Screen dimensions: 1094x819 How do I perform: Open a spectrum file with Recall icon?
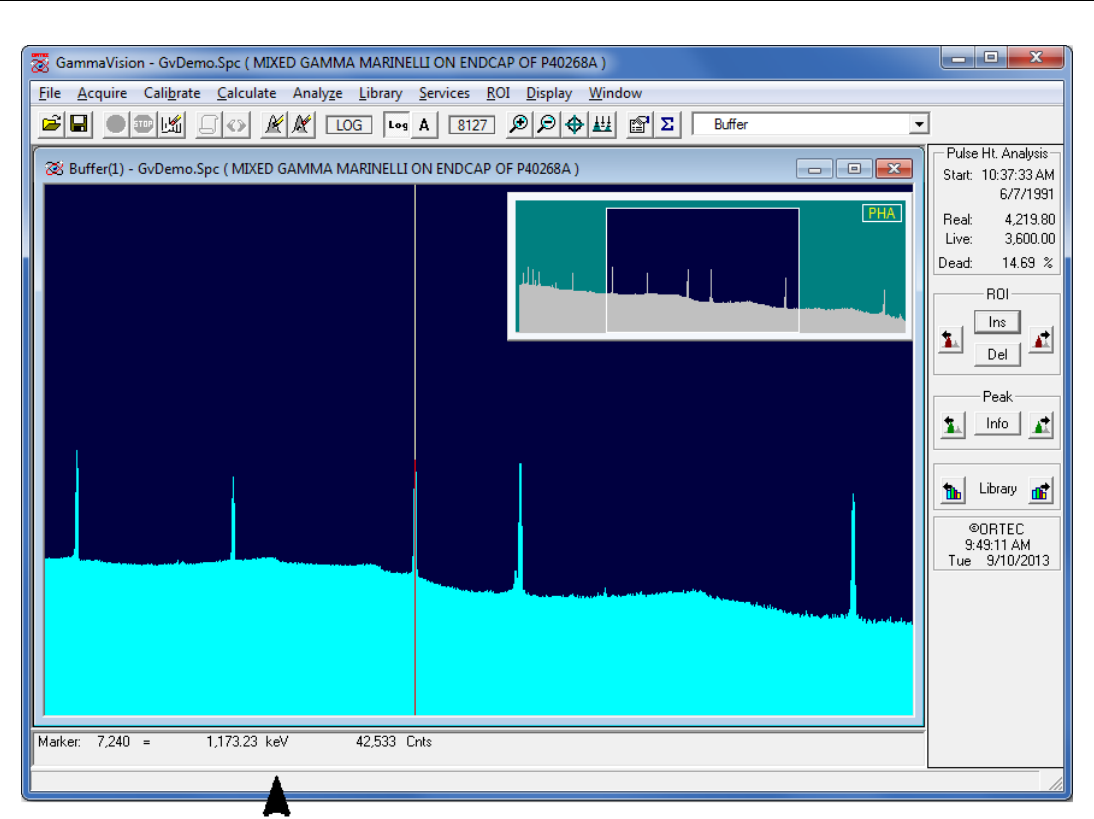(51, 125)
